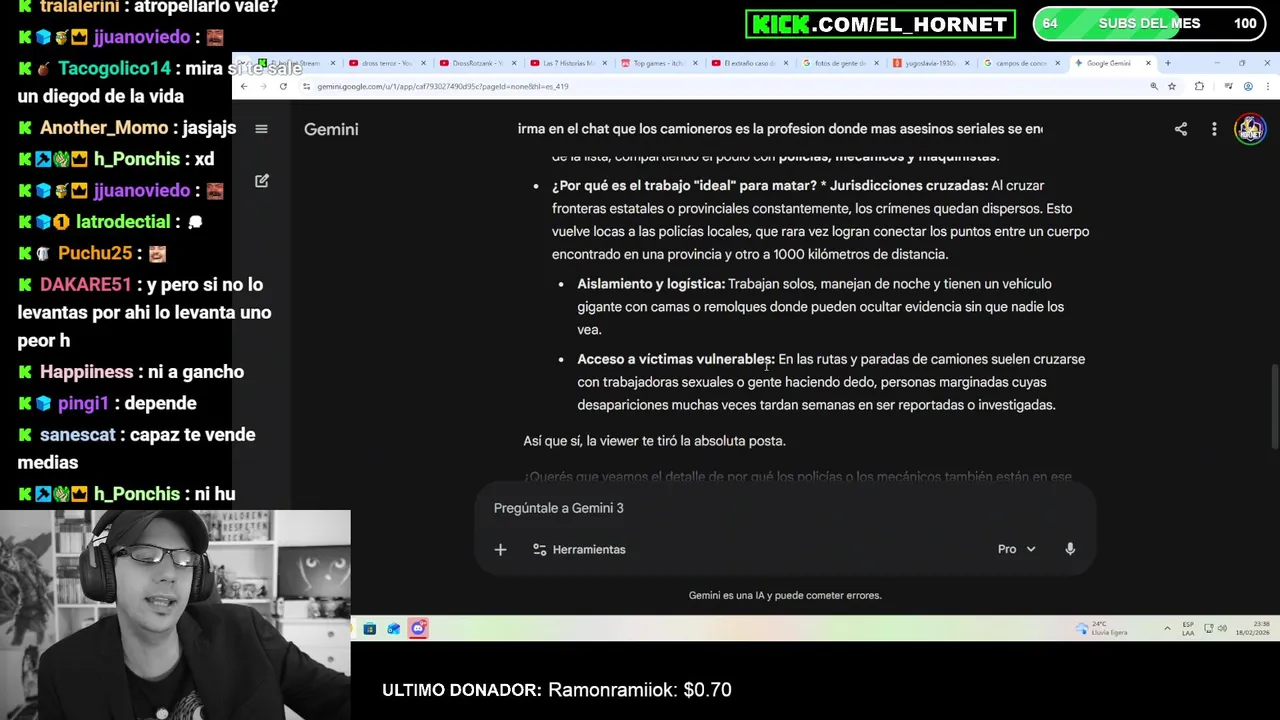Click 'ULTIMO DONADOR: Ramonramiiok: $0.70' text

pyautogui.click(x=557, y=690)
